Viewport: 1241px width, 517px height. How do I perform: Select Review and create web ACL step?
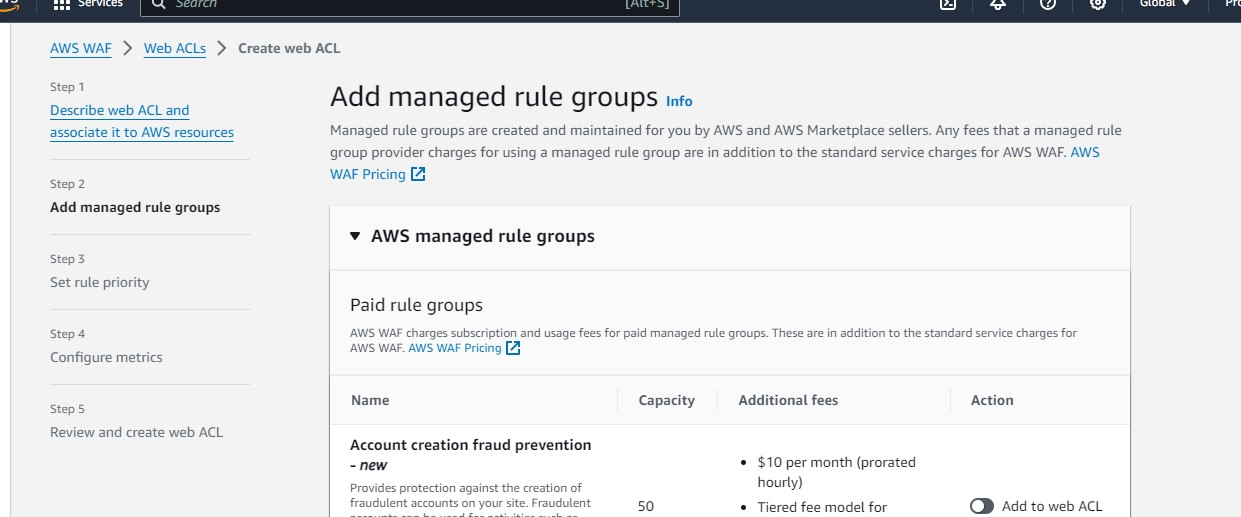[x=137, y=432]
